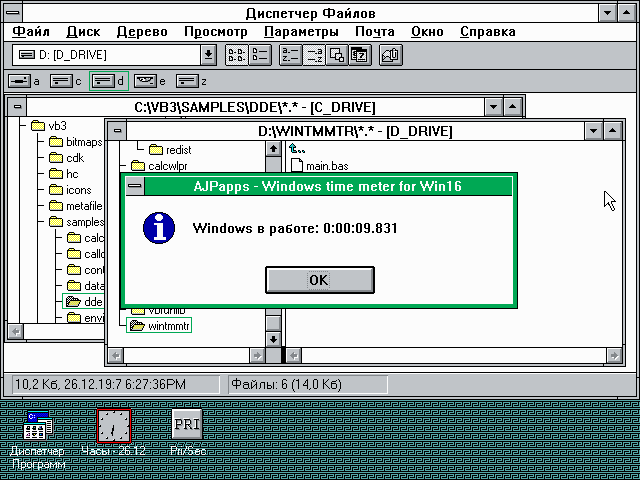Click the up-directory arrow in D_DRIVE file list
This screenshot has height=480, width=640.
coord(297,149)
